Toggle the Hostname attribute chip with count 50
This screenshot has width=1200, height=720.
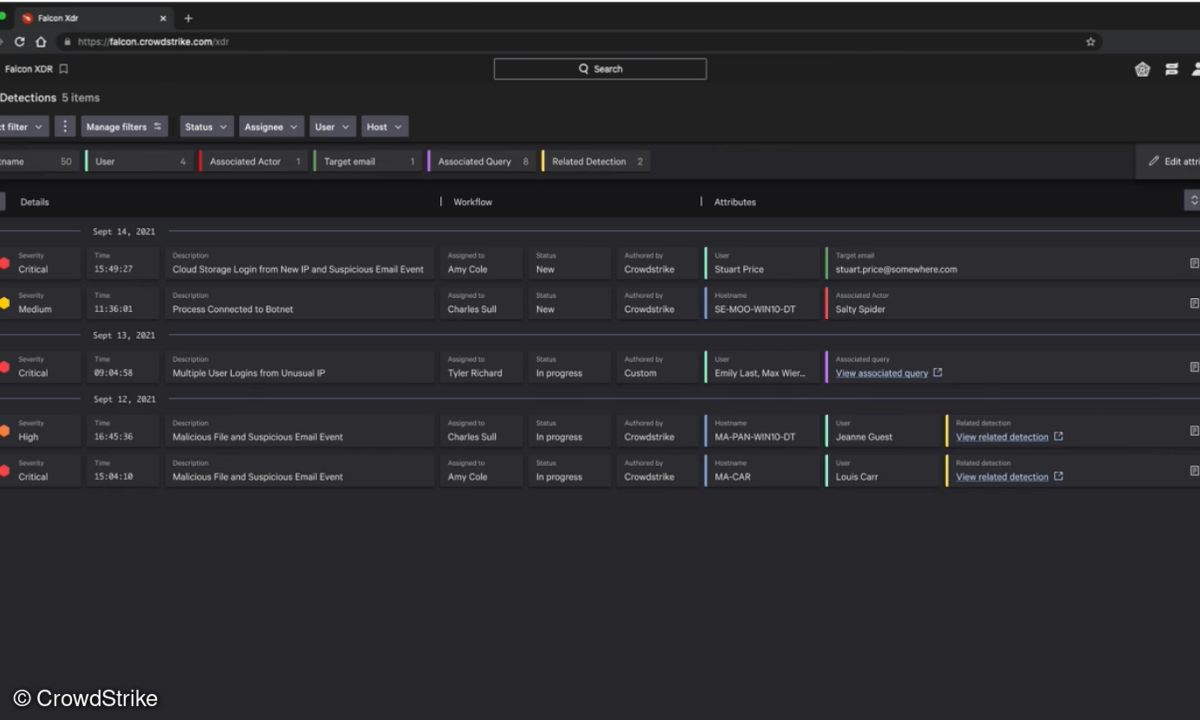pyautogui.click(x=41, y=161)
